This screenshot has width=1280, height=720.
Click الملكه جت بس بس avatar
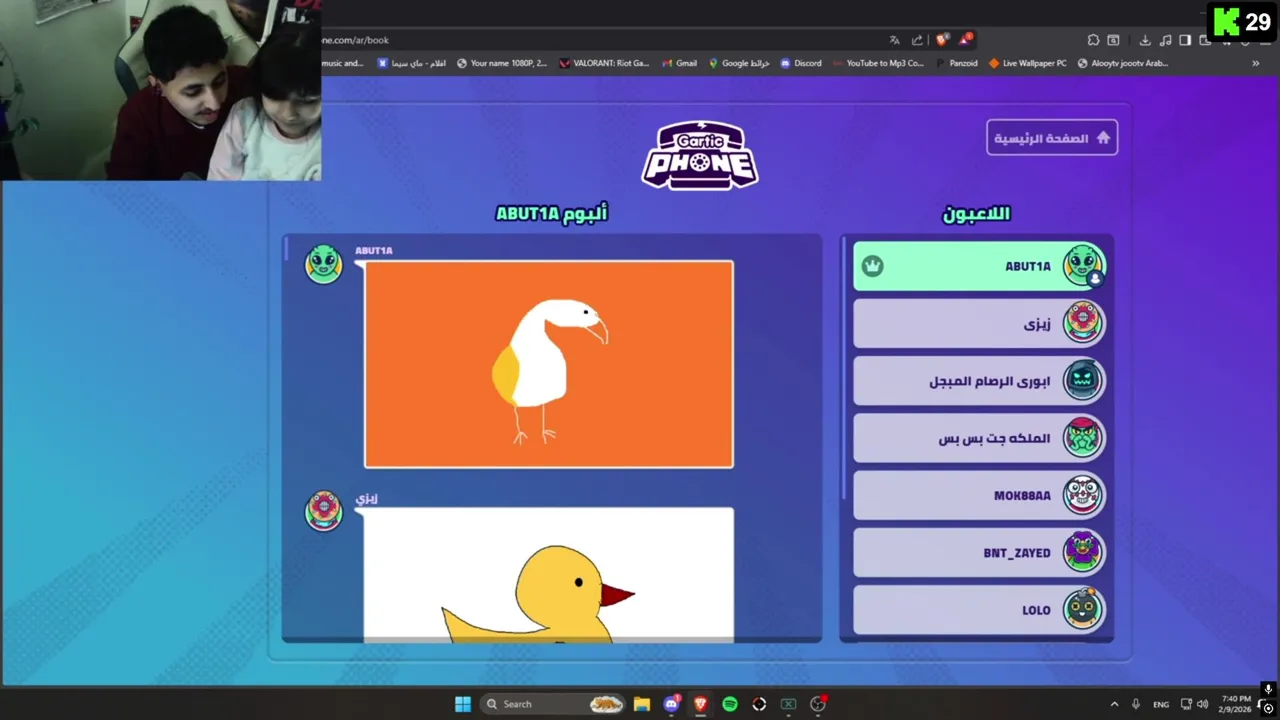click(1082, 437)
